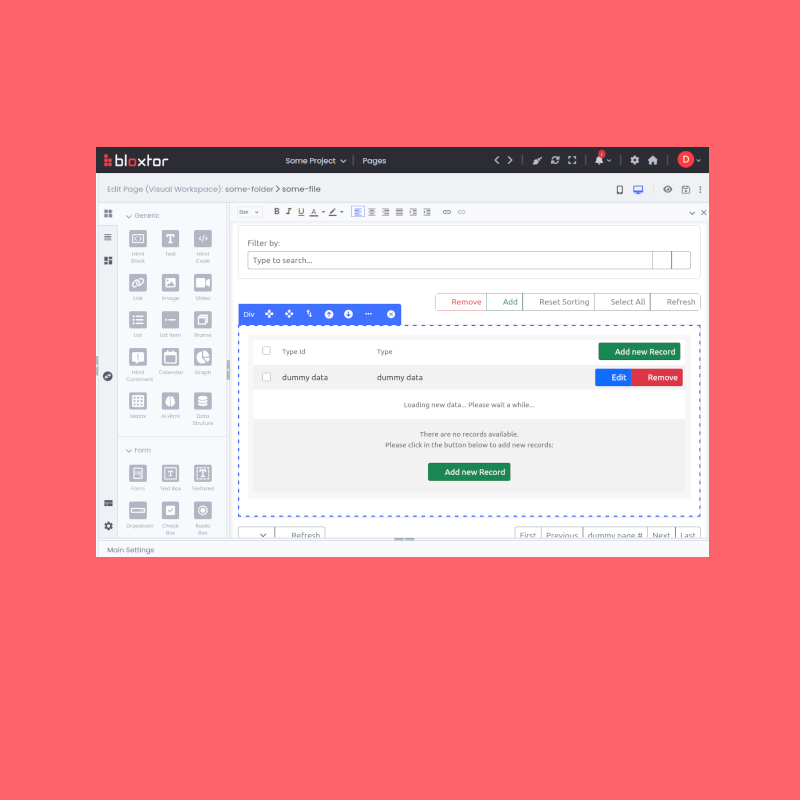Choose the Graph widget
Viewport: 800px width, 800px height.
[x=203, y=361]
